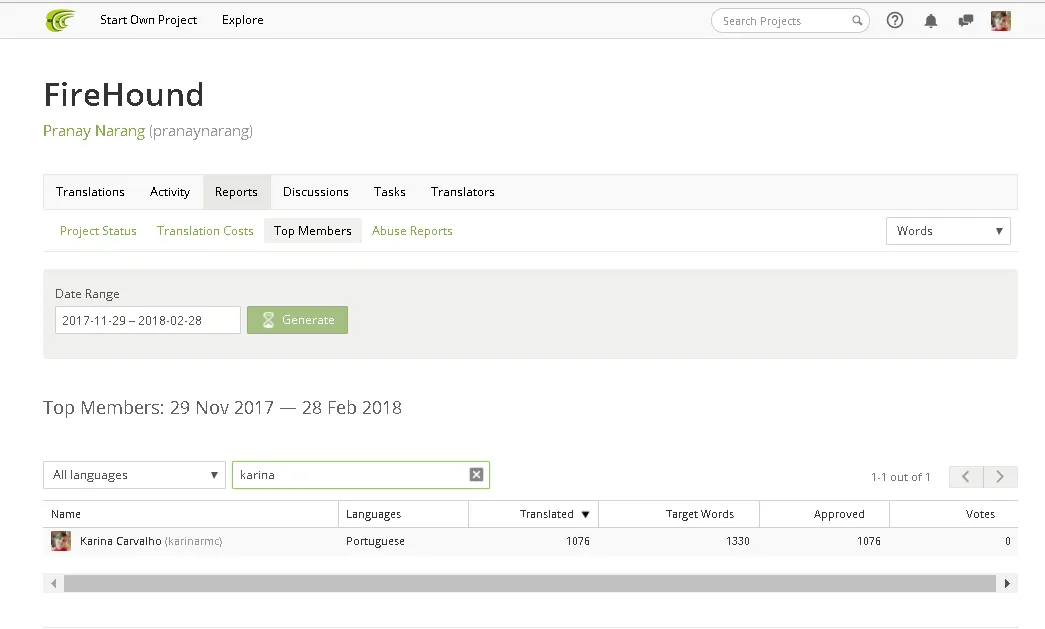Click Start Own Project link

coord(149,20)
